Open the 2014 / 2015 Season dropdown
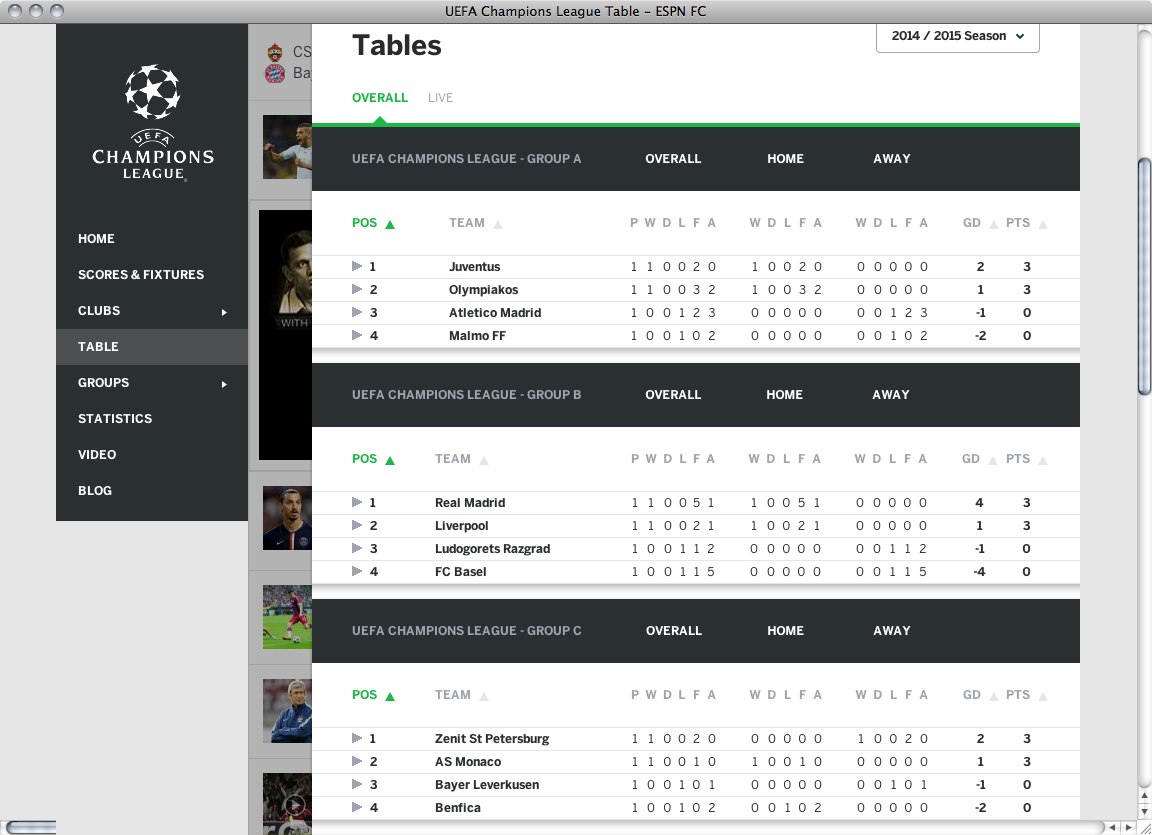 click(957, 36)
